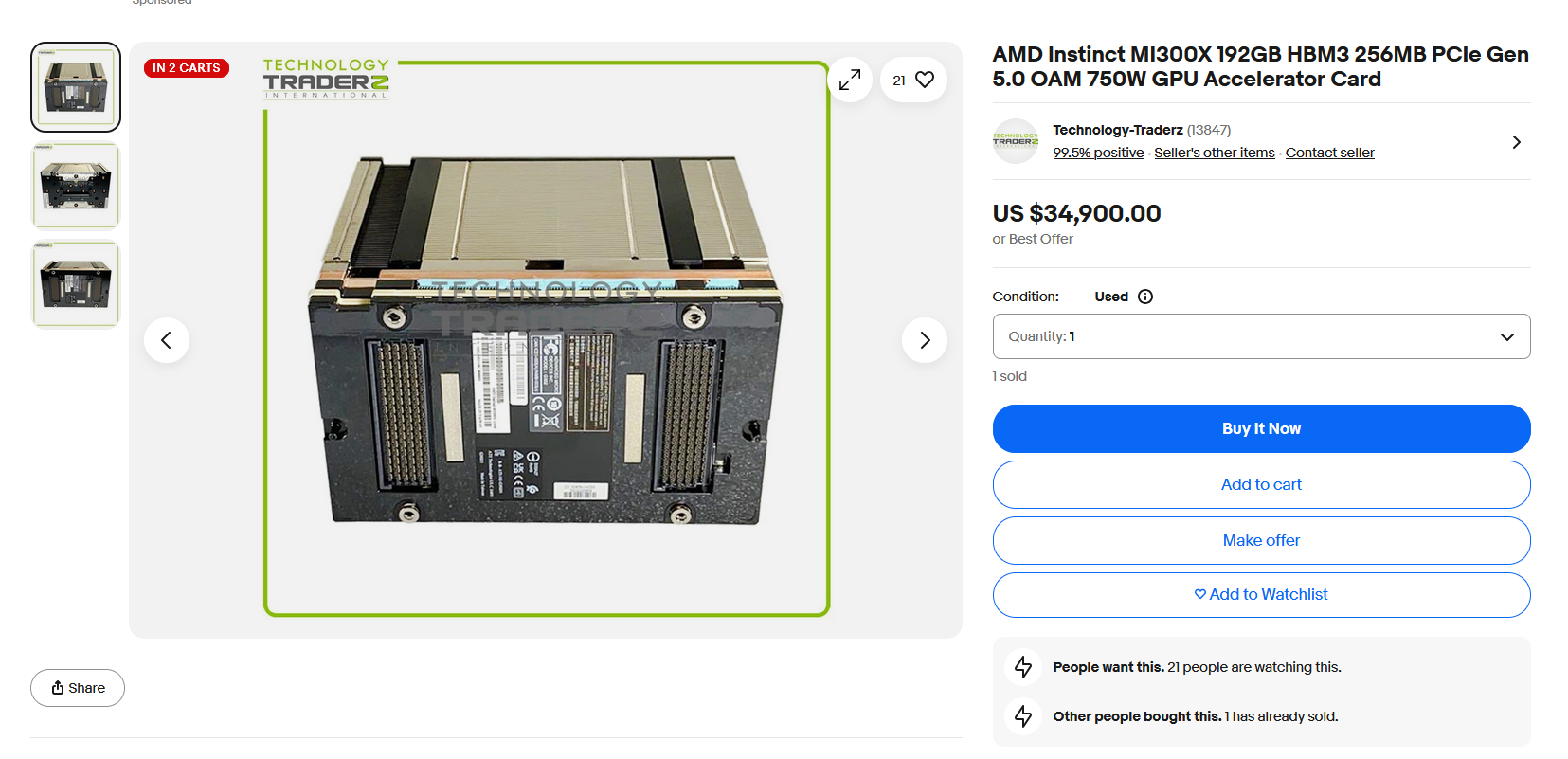Click the Technology-Traderz seller logo avatar
This screenshot has height=759, width=1568.
tap(1016, 141)
